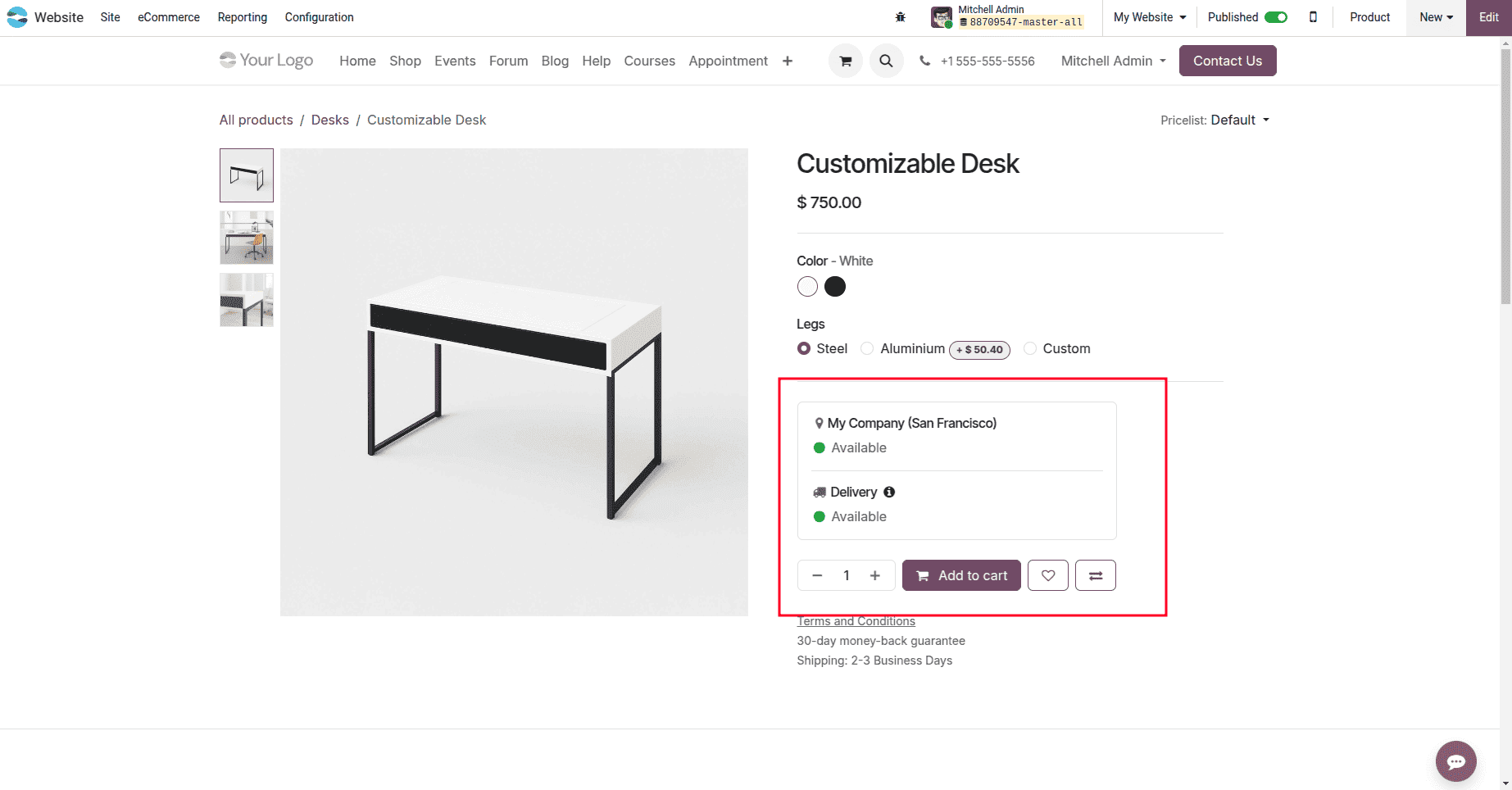Toggle the Published switch off
The image size is (1512, 790).
(x=1274, y=16)
